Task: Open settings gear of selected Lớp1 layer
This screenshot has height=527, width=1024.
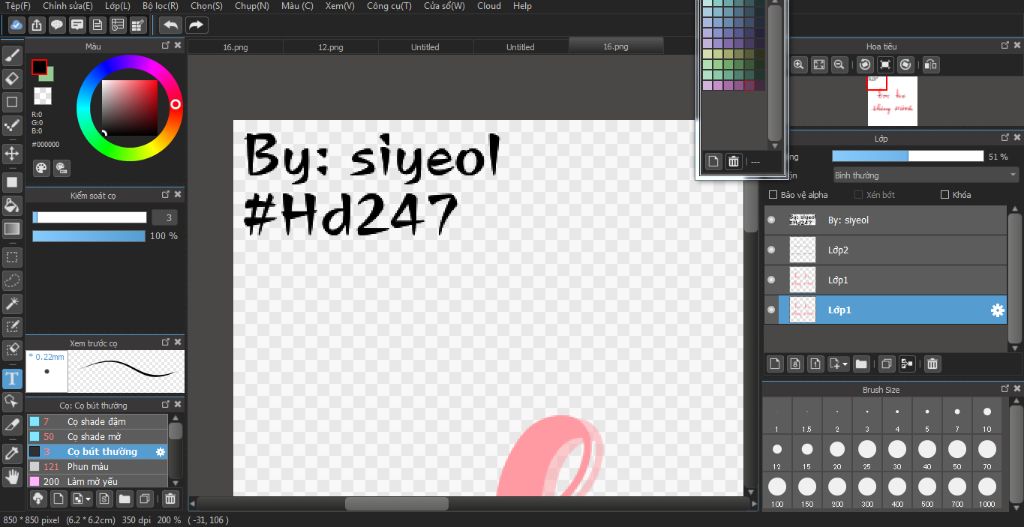Action: pos(997,310)
